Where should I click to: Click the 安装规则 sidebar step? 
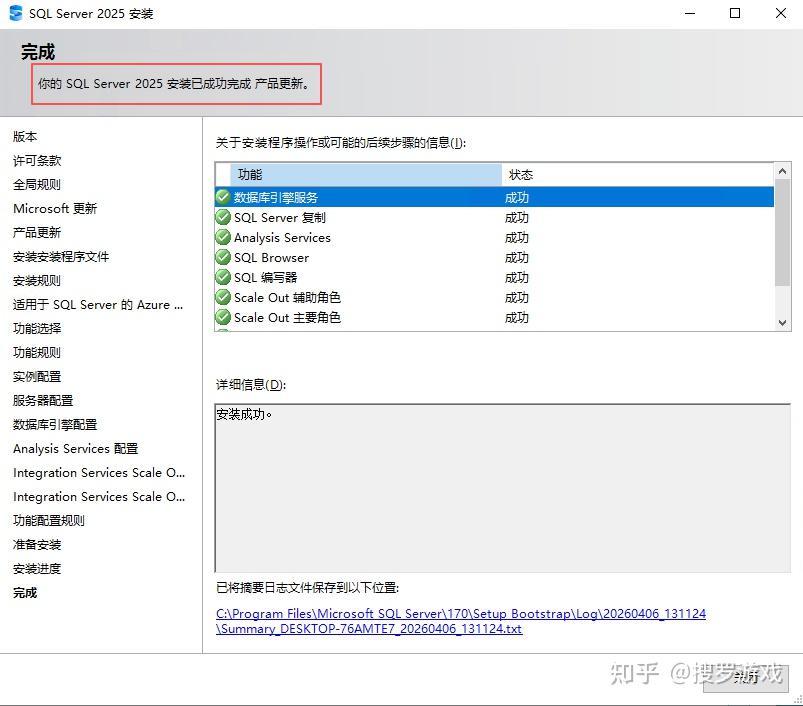tap(37, 281)
